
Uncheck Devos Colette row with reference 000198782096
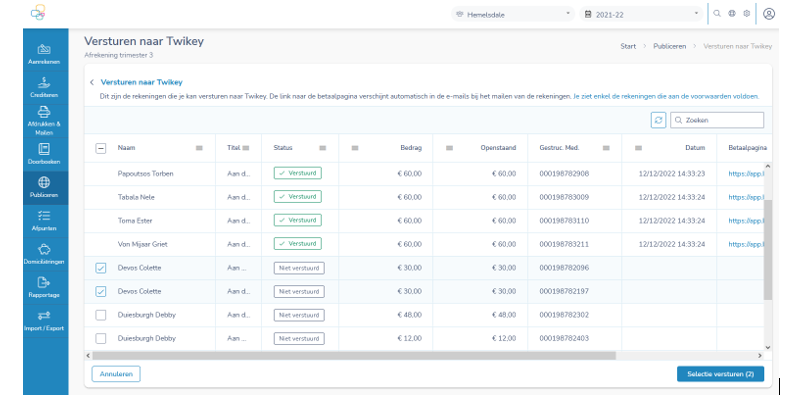tap(101, 268)
